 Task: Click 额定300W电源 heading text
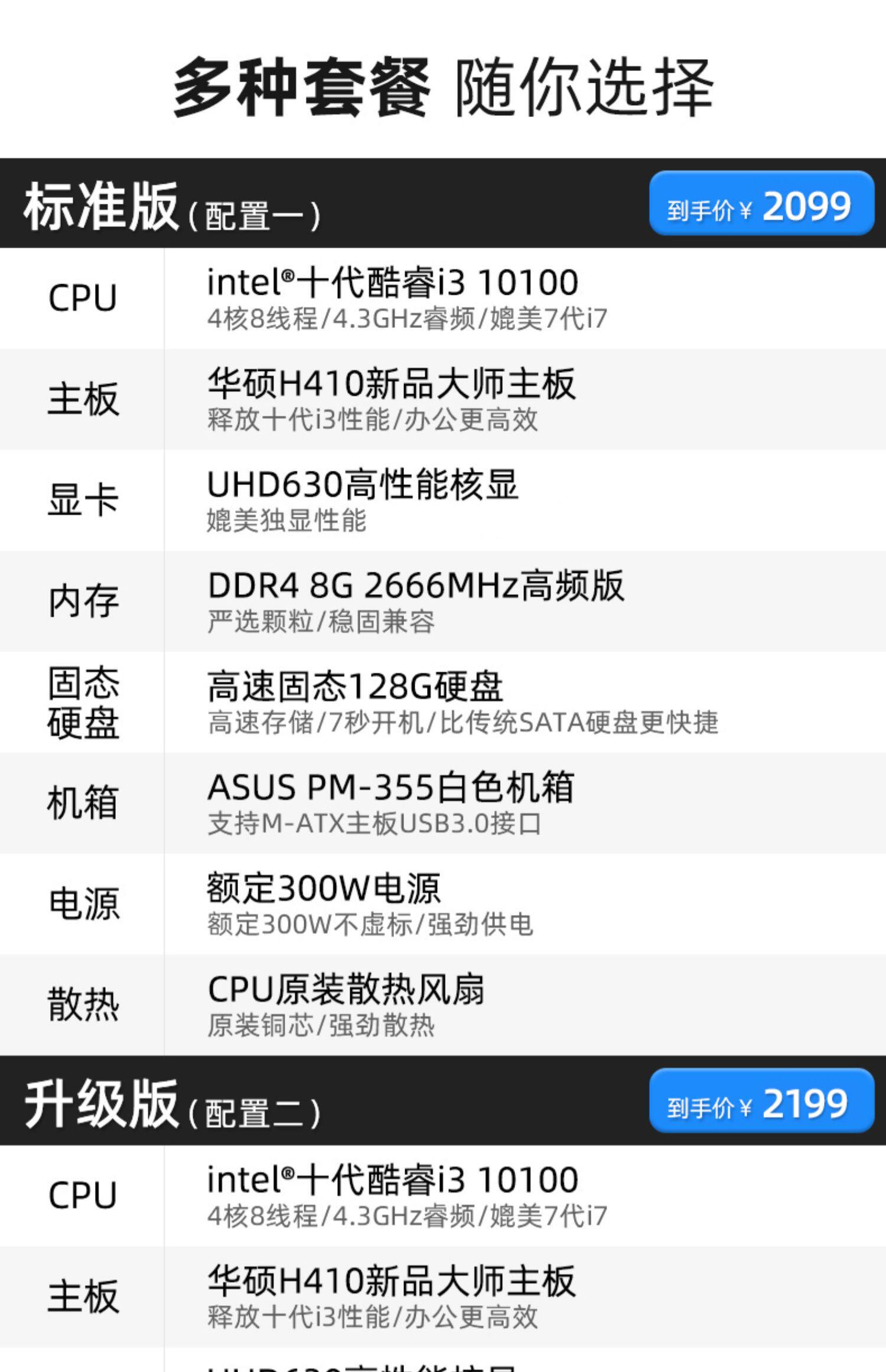coord(324,888)
